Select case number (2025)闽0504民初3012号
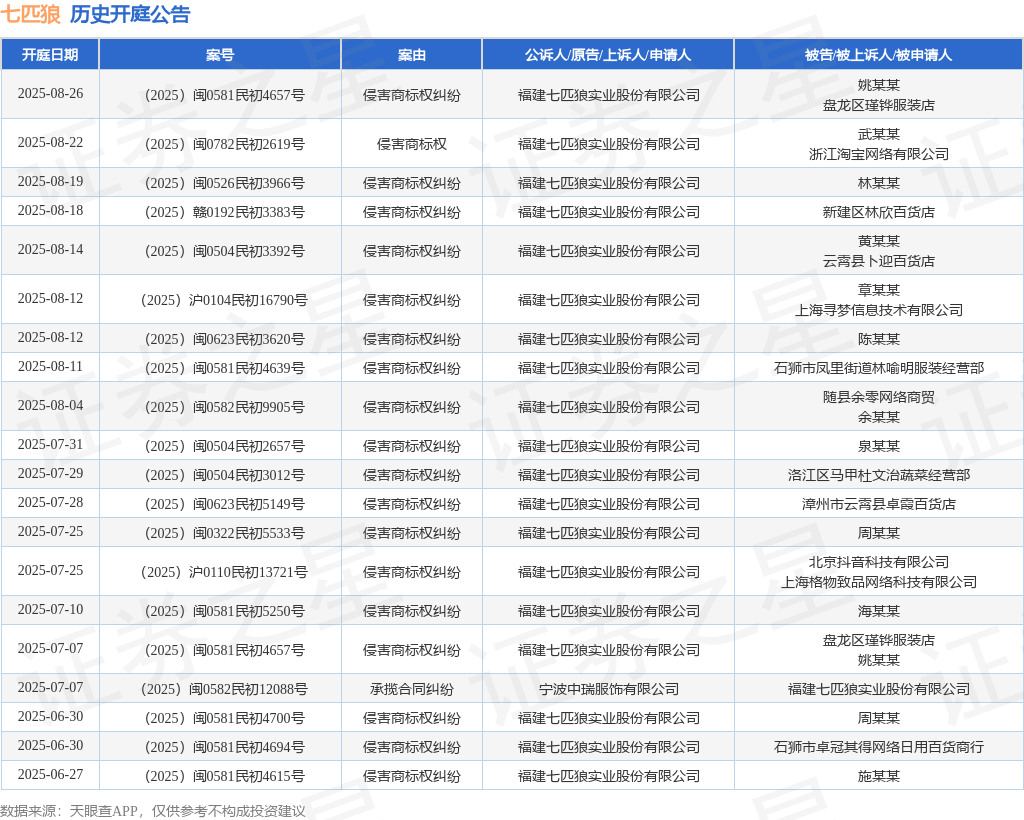The image size is (1024, 820). point(224,475)
